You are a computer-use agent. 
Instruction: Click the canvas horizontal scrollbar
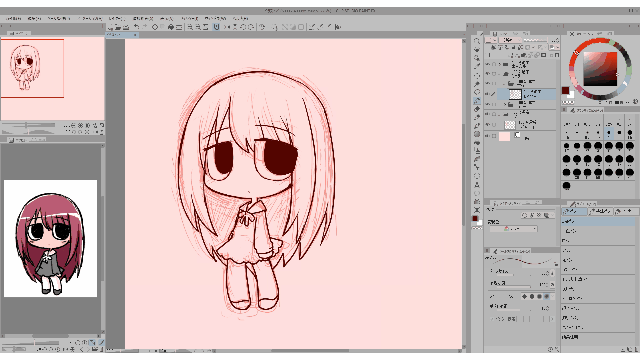310,350
